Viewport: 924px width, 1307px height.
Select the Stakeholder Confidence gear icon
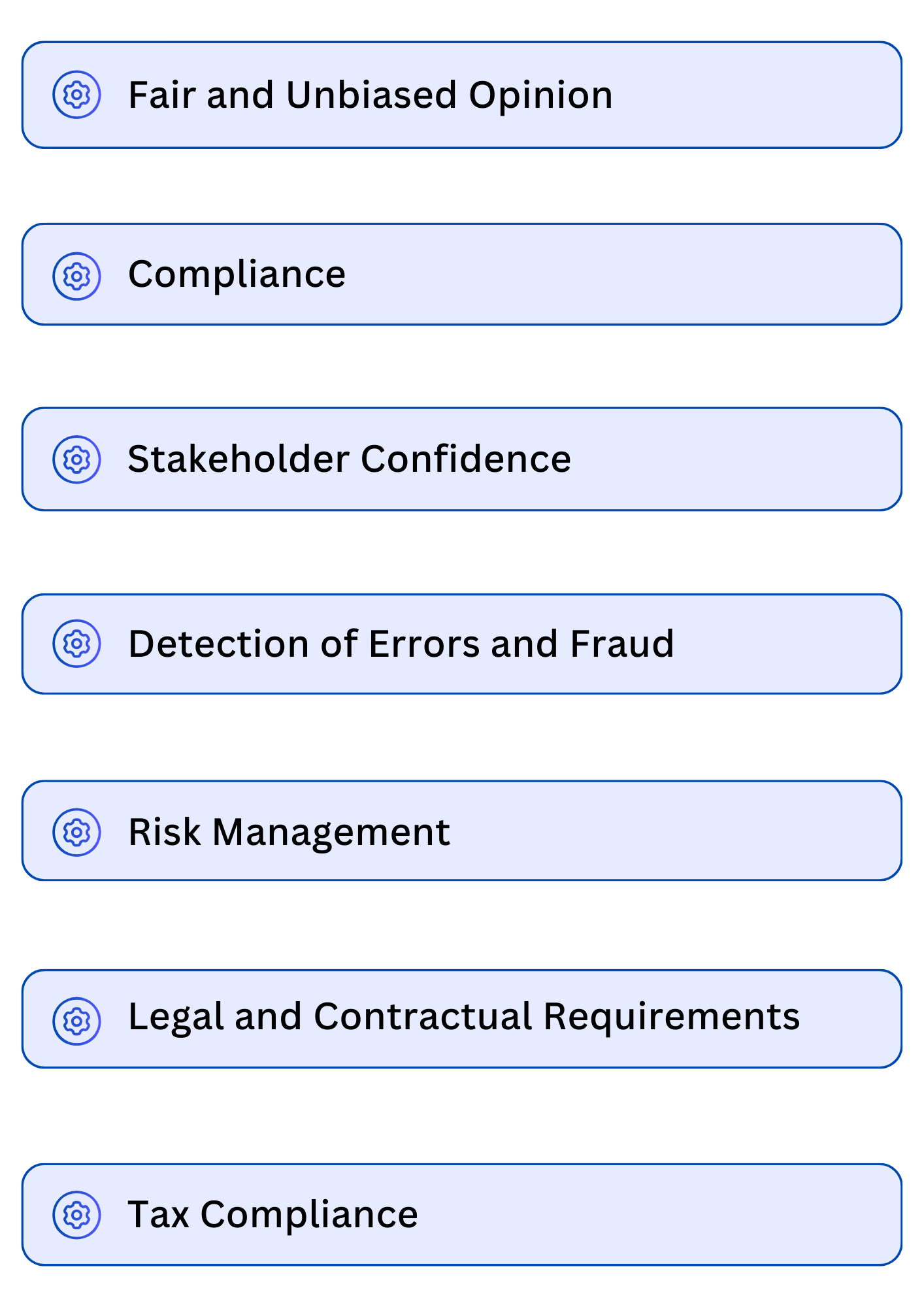point(76,459)
